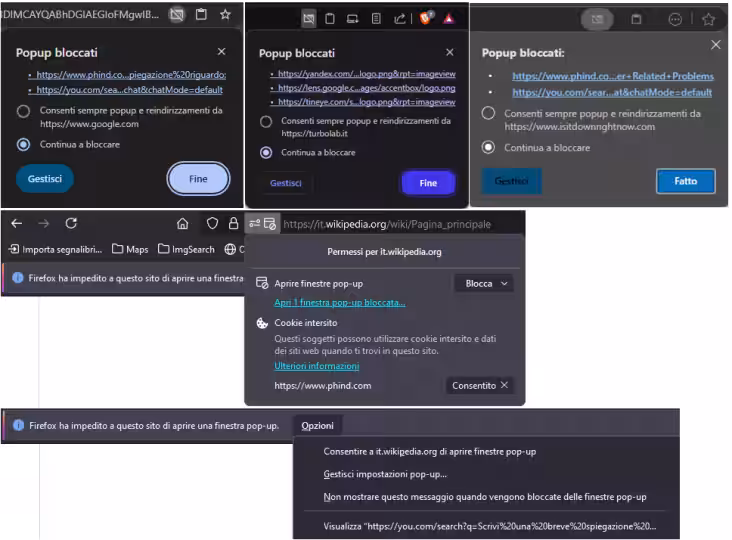Select Continua a bloccare in Chrome dialog
Viewport: 732px width, 540px height.
click(23, 145)
